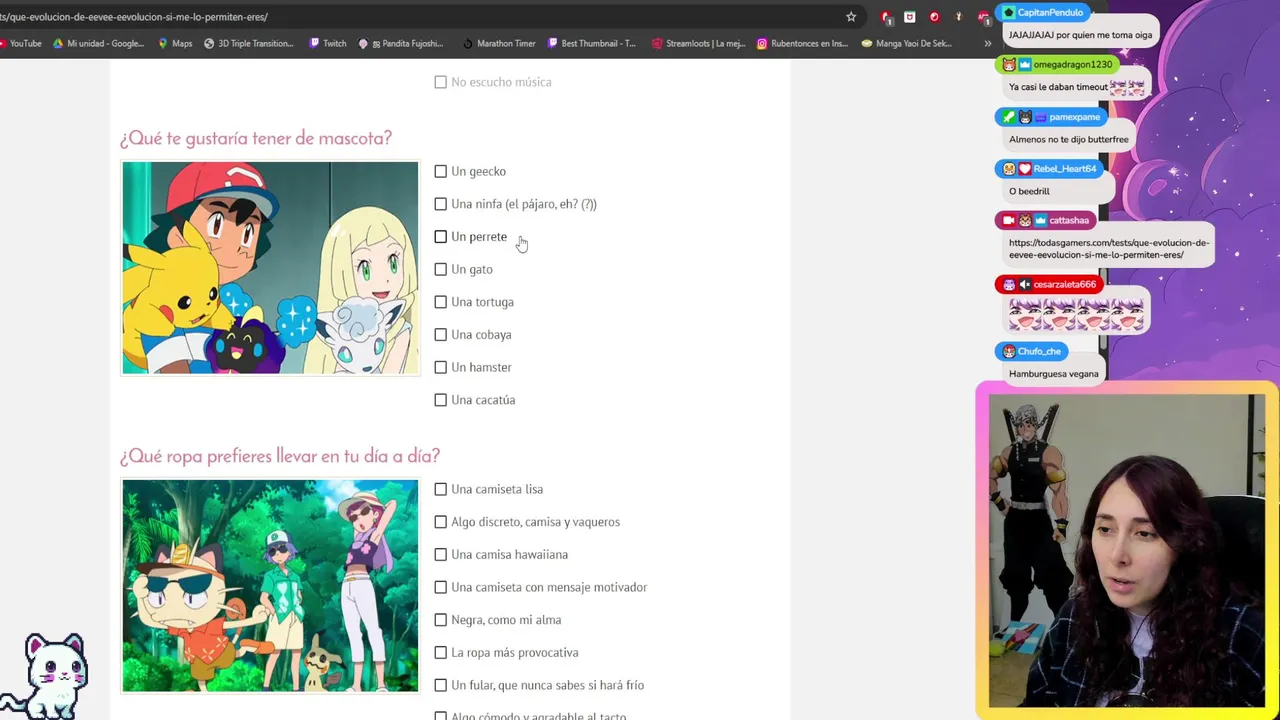Click Chufo_che username in chat

1039,351
